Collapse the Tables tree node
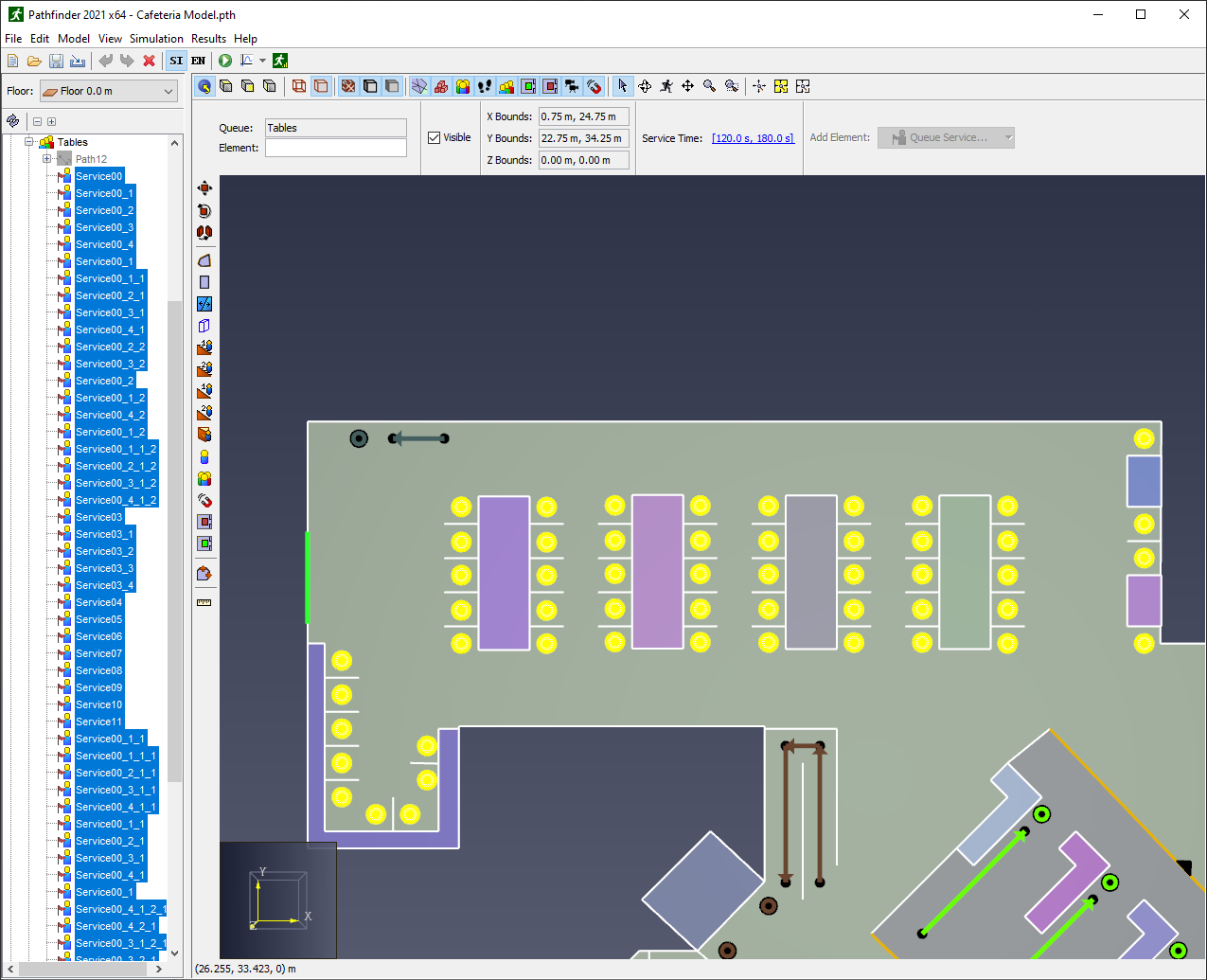Image resolution: width=1207 pixels, height=980 pixels. [x=29, y=142]
